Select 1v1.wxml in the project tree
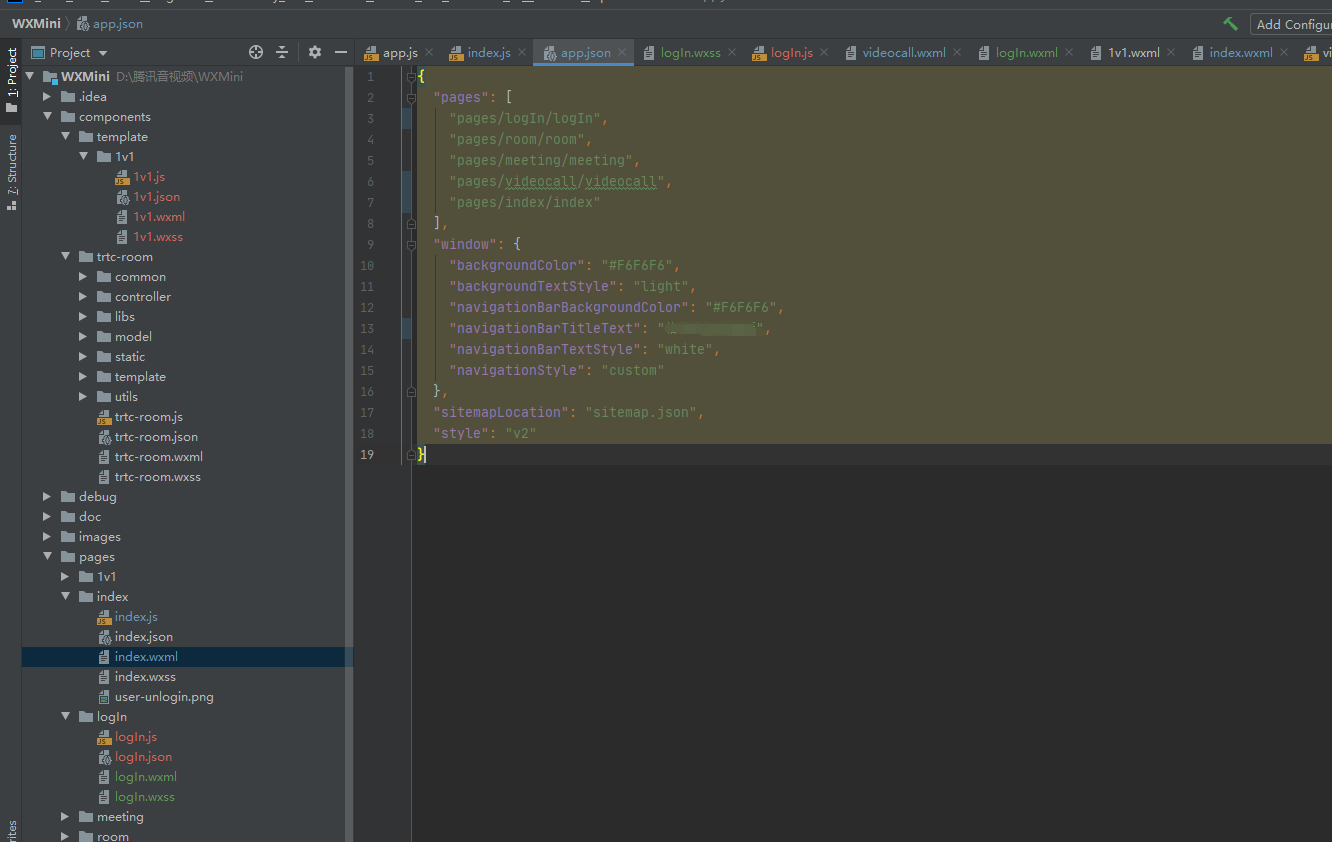 (x=159, y=217)
